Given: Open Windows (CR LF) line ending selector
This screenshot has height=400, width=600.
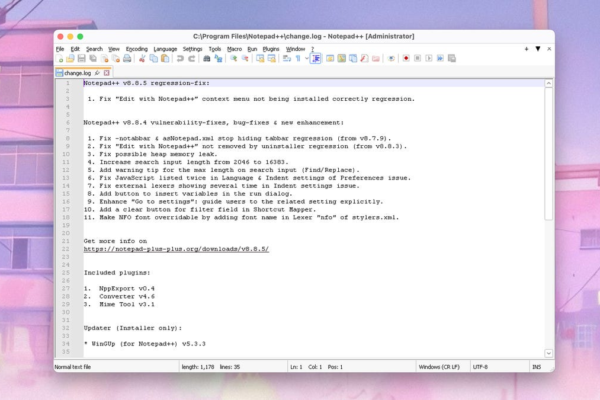Looking at the screenshot, I should [439, 367].
